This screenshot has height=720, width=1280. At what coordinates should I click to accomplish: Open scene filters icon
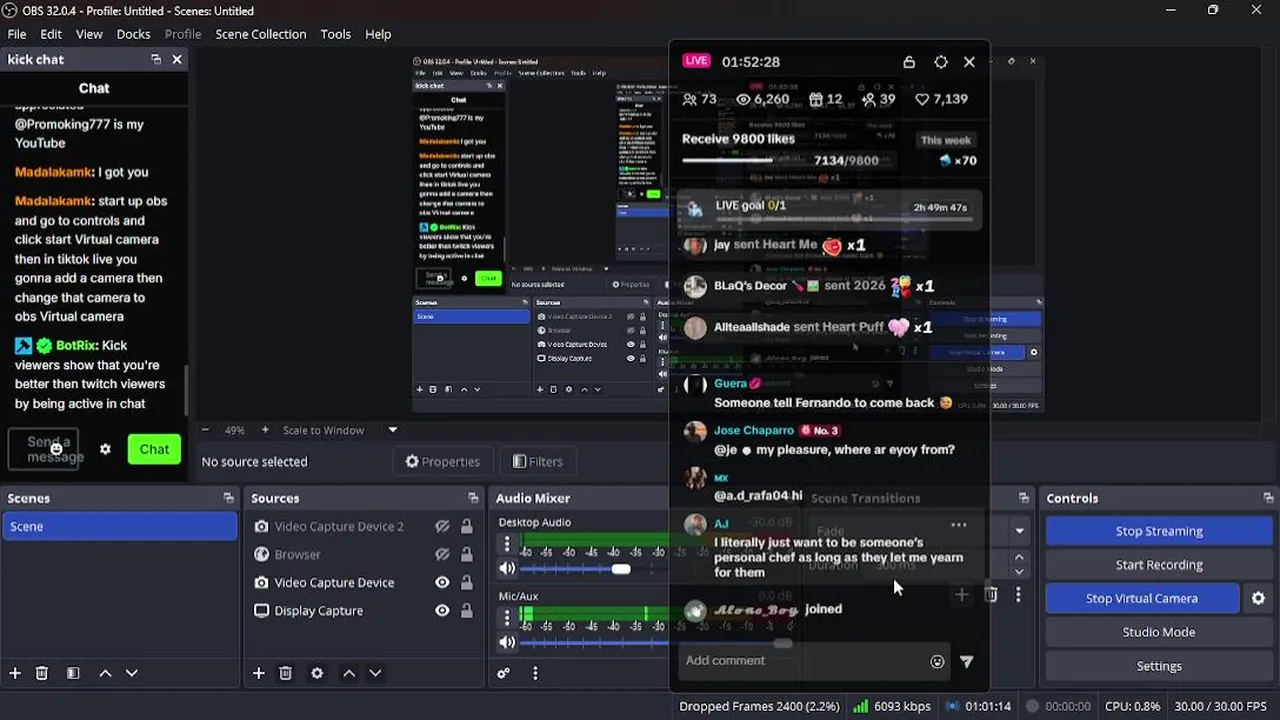click(x=73, y=673)
